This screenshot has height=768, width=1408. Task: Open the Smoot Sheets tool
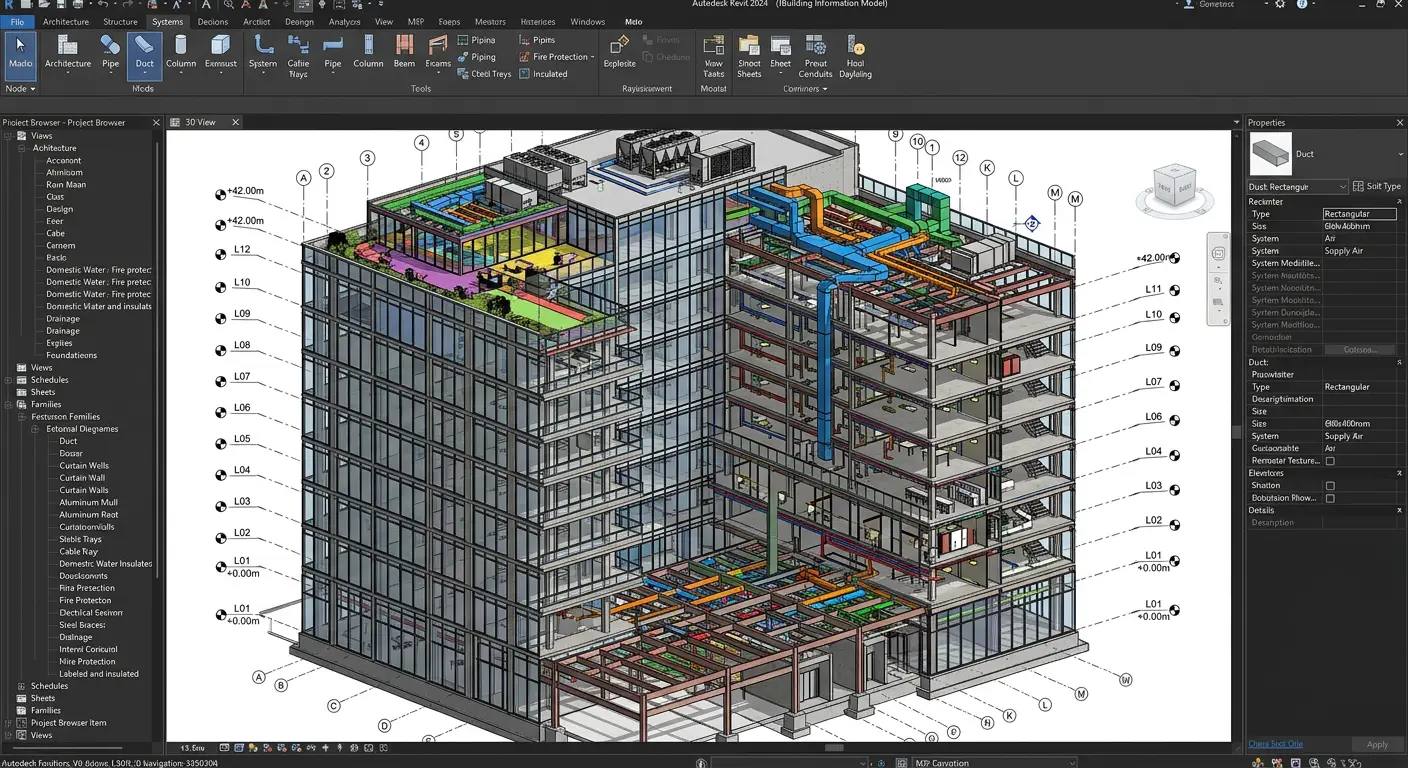point(749,55)
